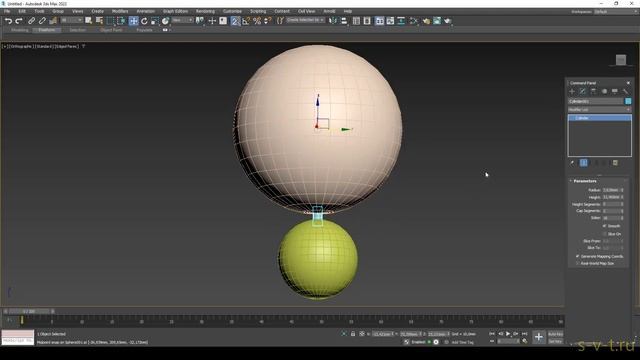Select the Cylinder entry in modifier stack
This screenshot has width=640, height=360.
pyautogui.click(x=600, y=118)
